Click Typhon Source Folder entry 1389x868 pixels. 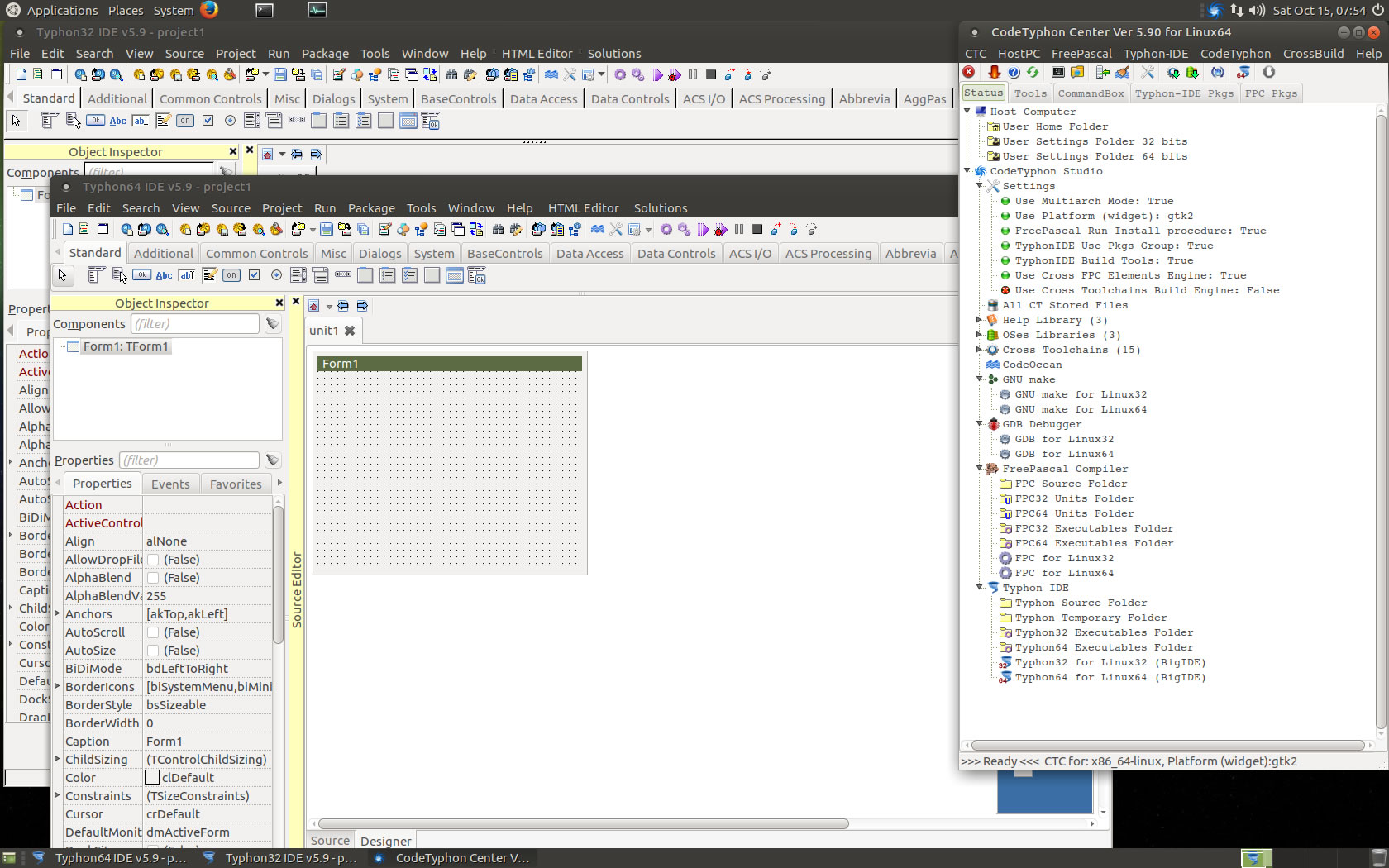click(x=1081, y=603)
